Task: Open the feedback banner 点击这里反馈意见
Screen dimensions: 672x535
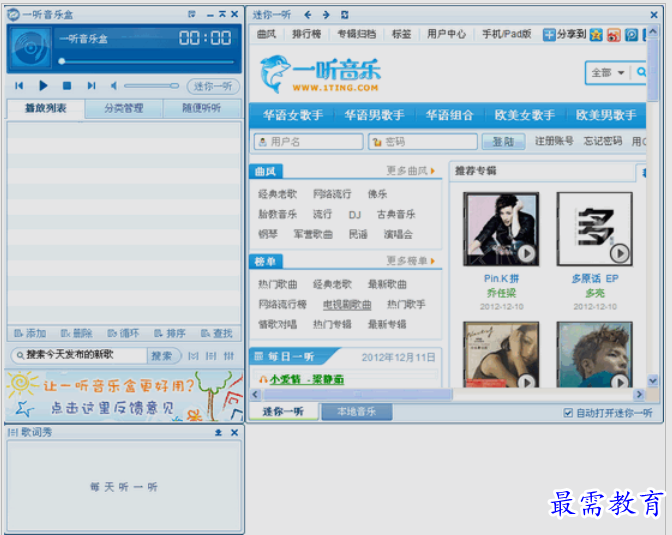Action: click(x=123, y=396)
